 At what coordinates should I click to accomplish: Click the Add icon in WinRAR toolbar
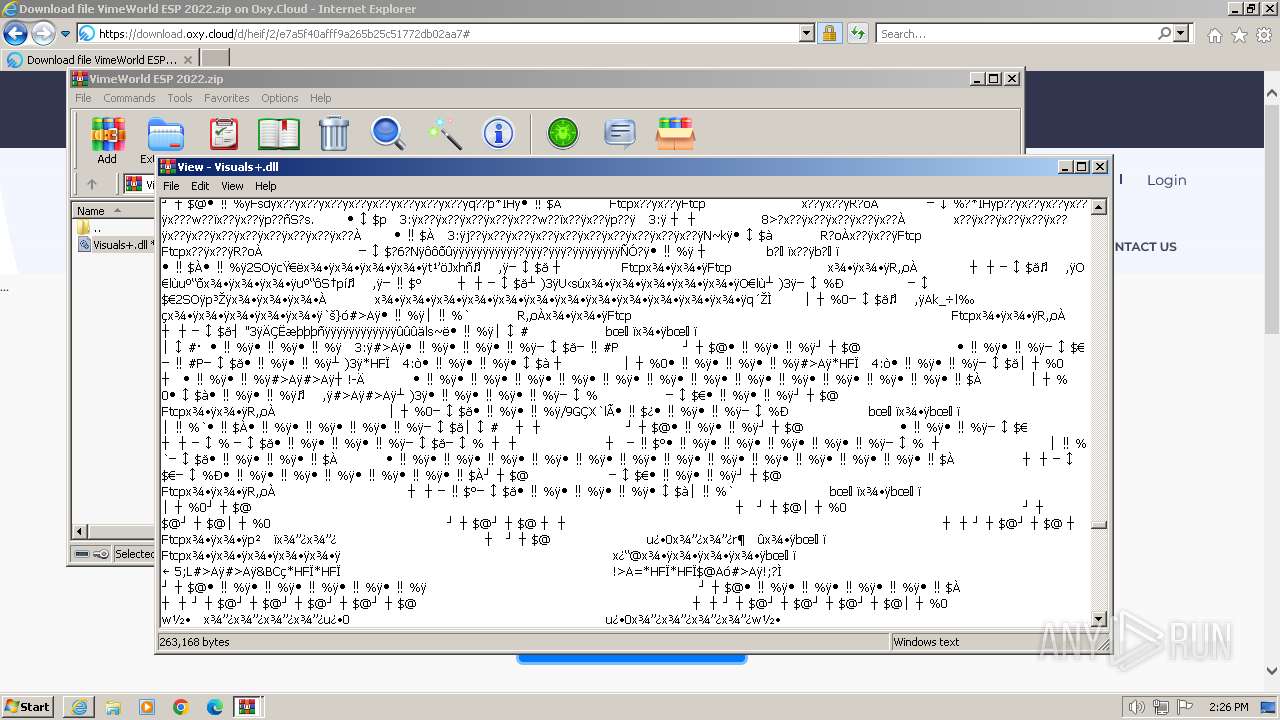click(x=107, y=135)
